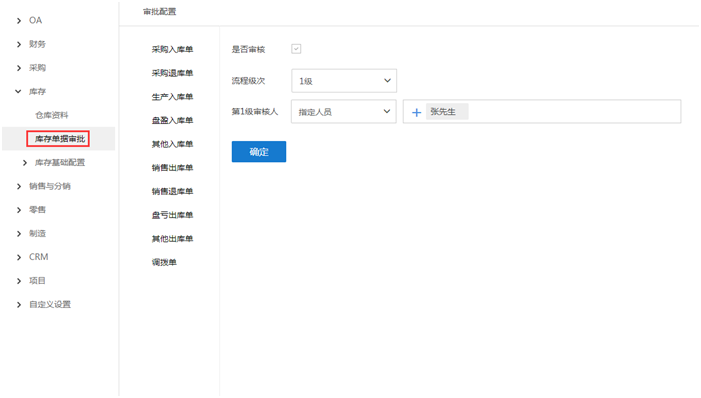Click inside the reviewer list field
This screenshot has height=398, width=701.
(542, 112)
